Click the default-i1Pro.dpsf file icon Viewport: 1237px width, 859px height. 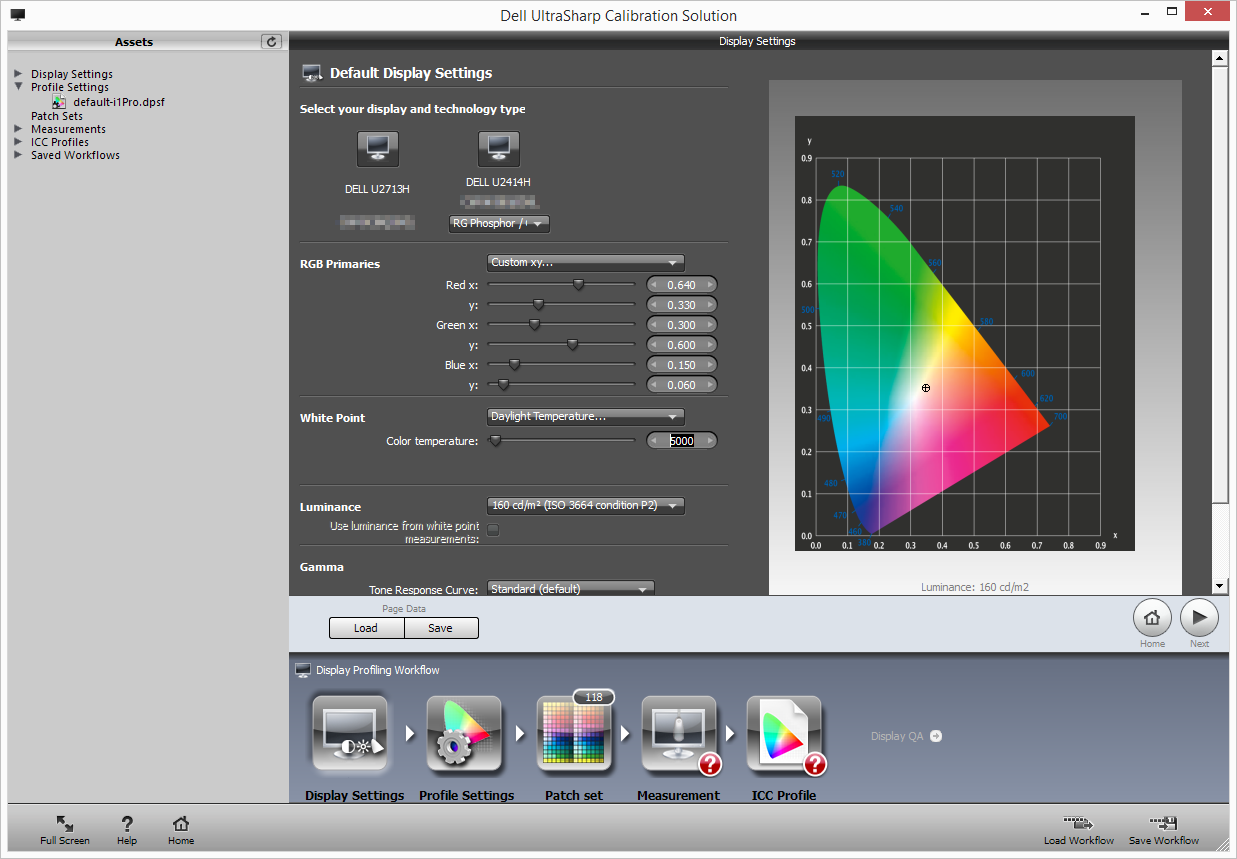coord(60,102)
